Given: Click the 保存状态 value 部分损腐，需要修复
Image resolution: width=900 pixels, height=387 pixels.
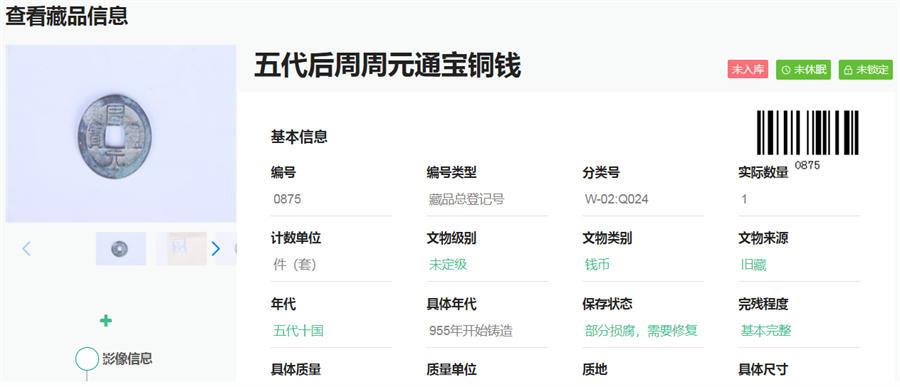Looking at the screenshot, I should (x=641, y=331).
